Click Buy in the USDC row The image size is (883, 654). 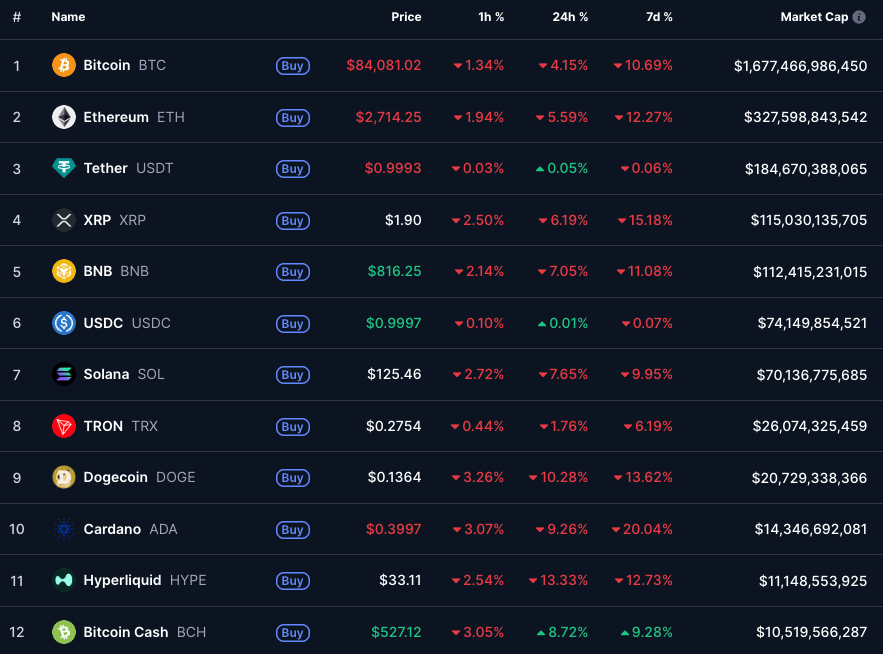pyautogui.click(x=292, y=323)
